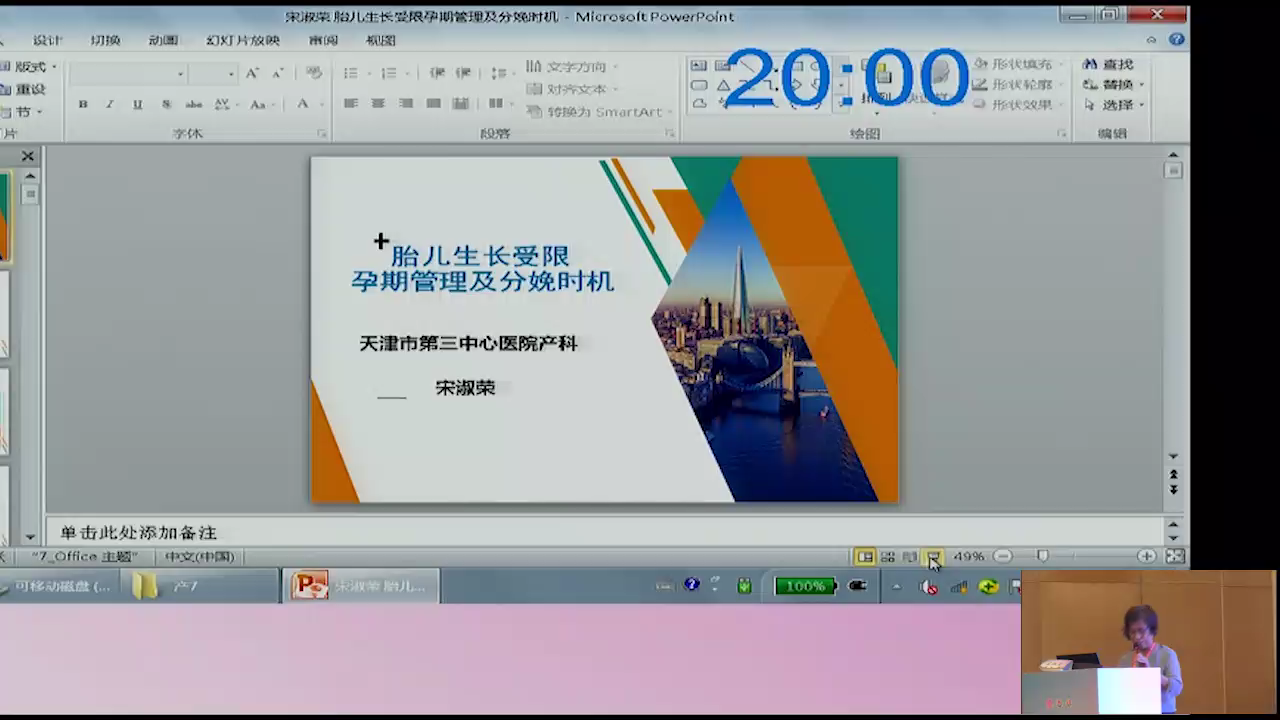The image size is (1280, 720).
Task: Click the Reset (重设) slide button
Action: tap(26, 89)
